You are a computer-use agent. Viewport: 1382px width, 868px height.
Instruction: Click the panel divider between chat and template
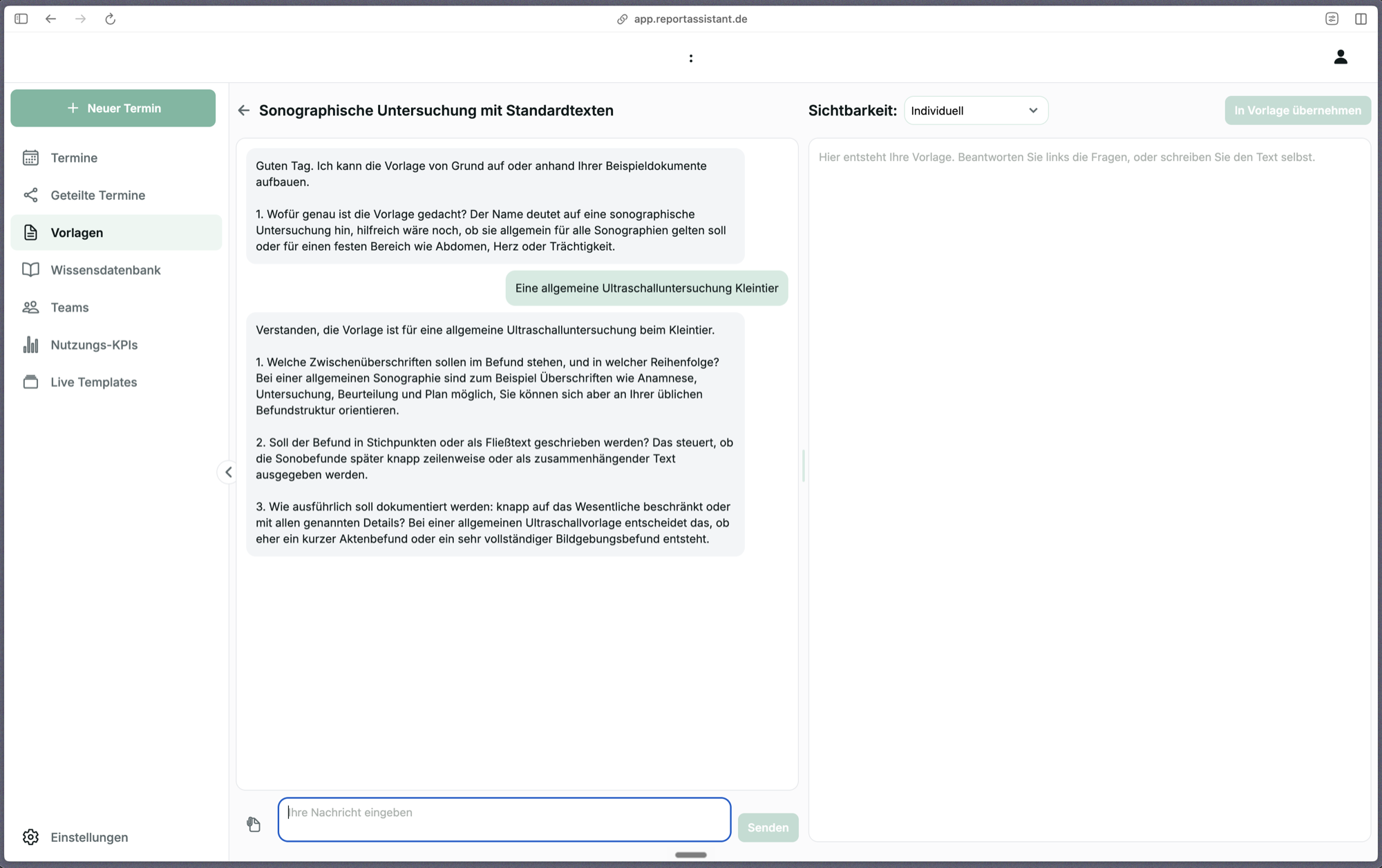tap(804, 466)
